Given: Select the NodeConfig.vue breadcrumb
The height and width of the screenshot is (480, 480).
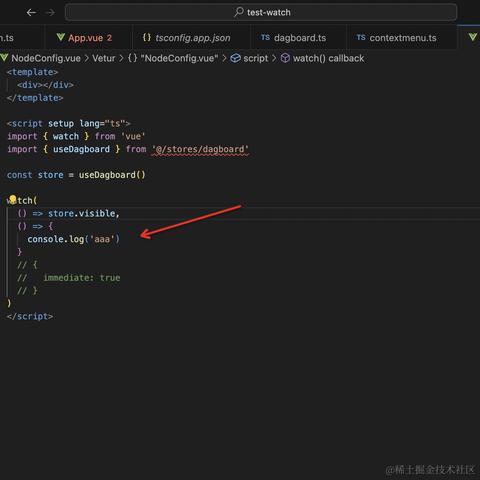Looking at the screenshot, I should pyautogui.click(x=46, y=58).
